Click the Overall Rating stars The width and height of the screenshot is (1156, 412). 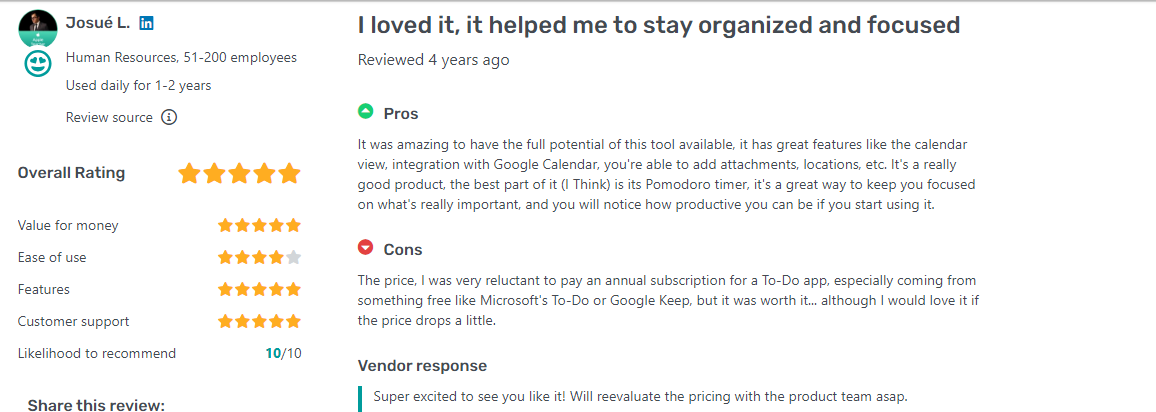click(239, 174)
